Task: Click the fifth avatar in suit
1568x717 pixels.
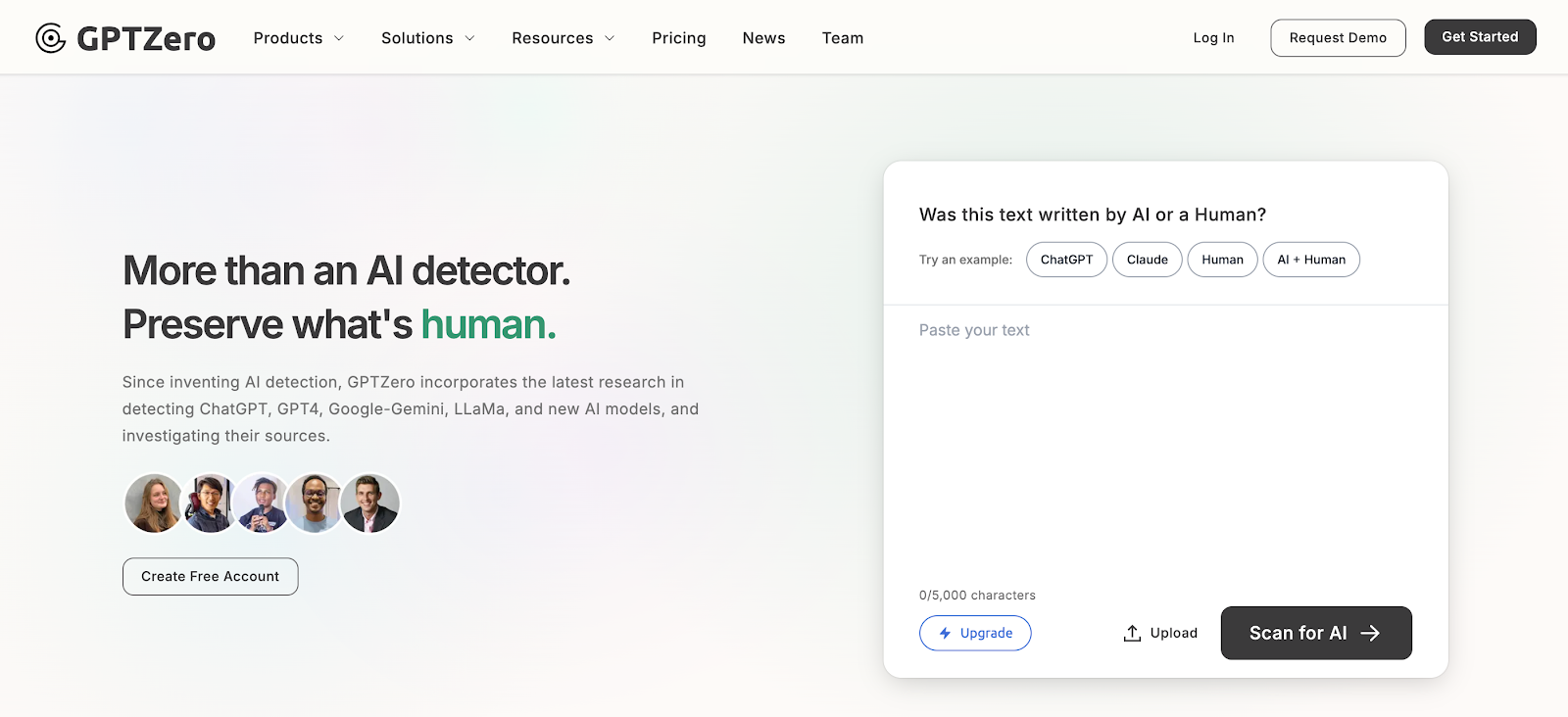Action: click(370, 503)
